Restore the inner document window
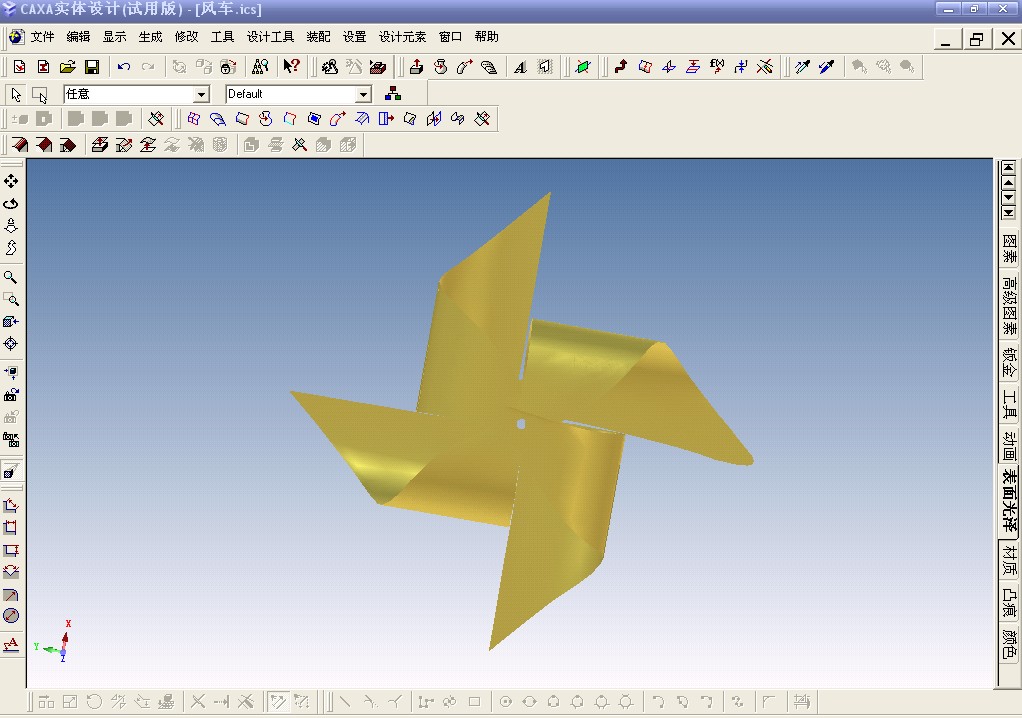This screenshot has width=1022, height=718. [976, 39]
